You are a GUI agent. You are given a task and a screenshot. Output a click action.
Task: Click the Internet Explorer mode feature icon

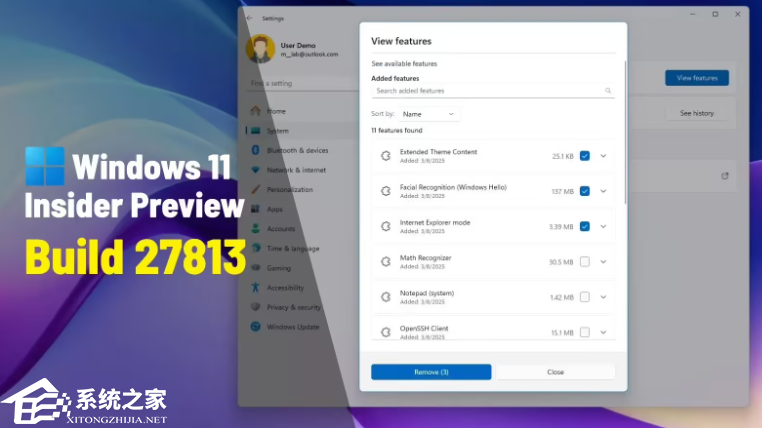click(x=386, y=226)
